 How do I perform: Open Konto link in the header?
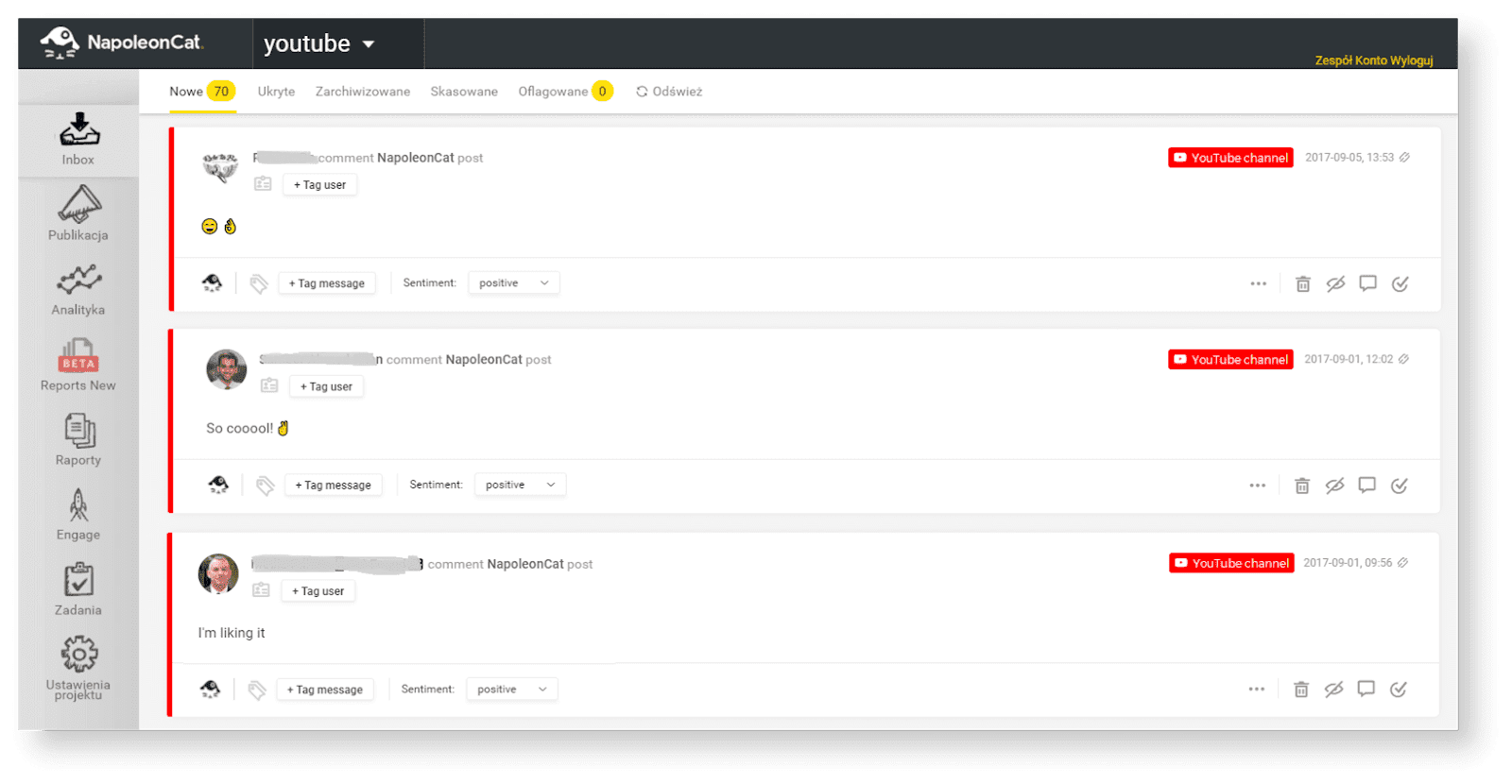coord(1371,60)
